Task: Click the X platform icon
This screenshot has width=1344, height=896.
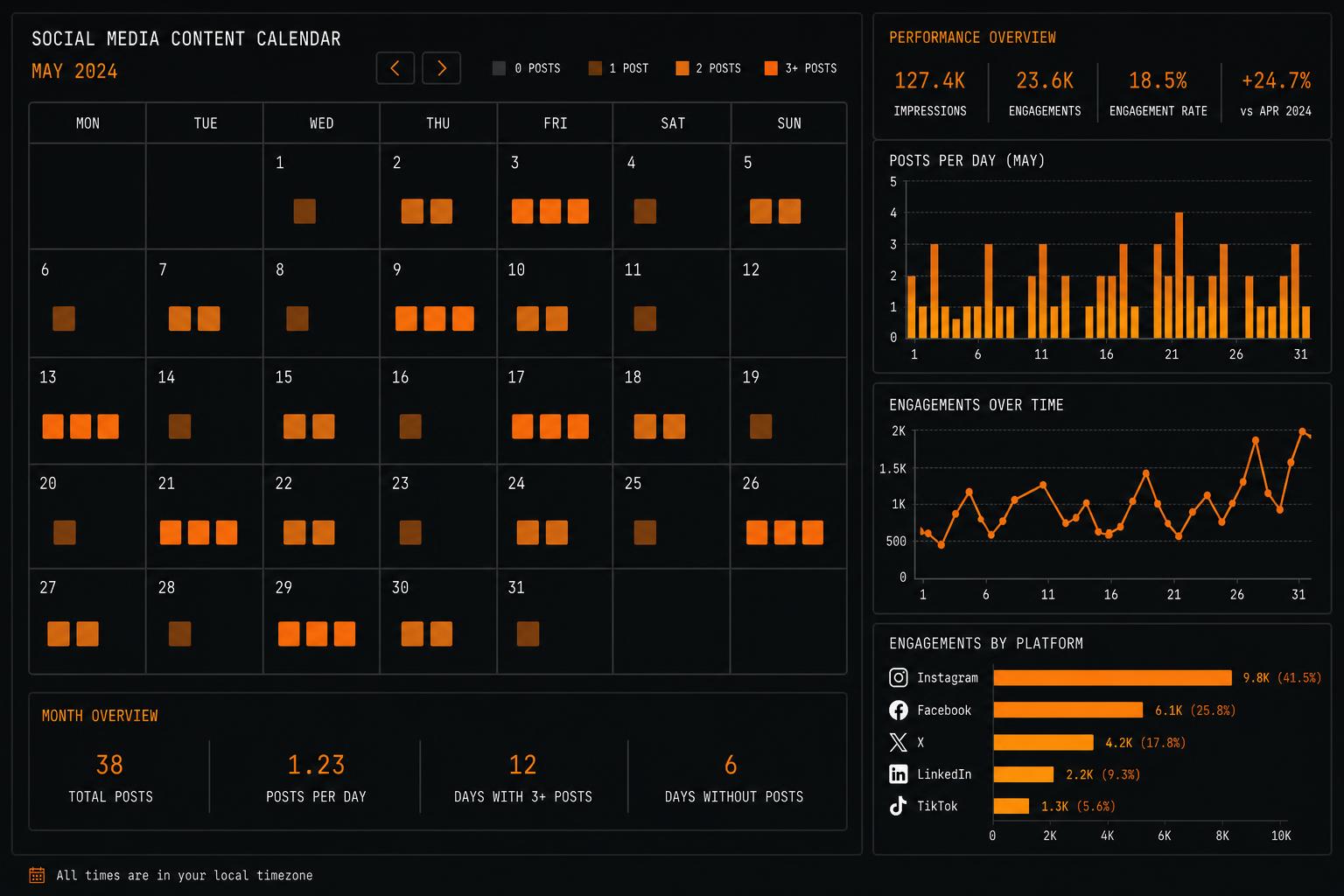Action: (x=898, y=742)
